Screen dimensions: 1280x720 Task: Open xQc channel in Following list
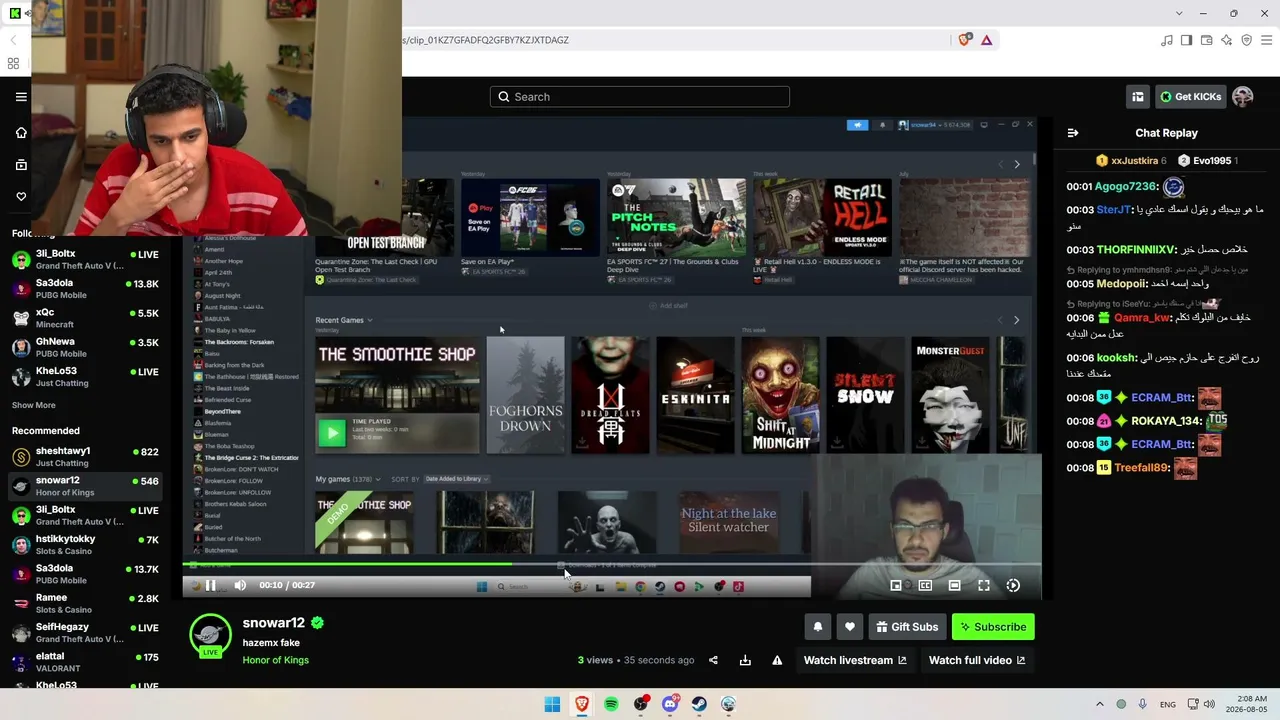[x=85, y=317]
